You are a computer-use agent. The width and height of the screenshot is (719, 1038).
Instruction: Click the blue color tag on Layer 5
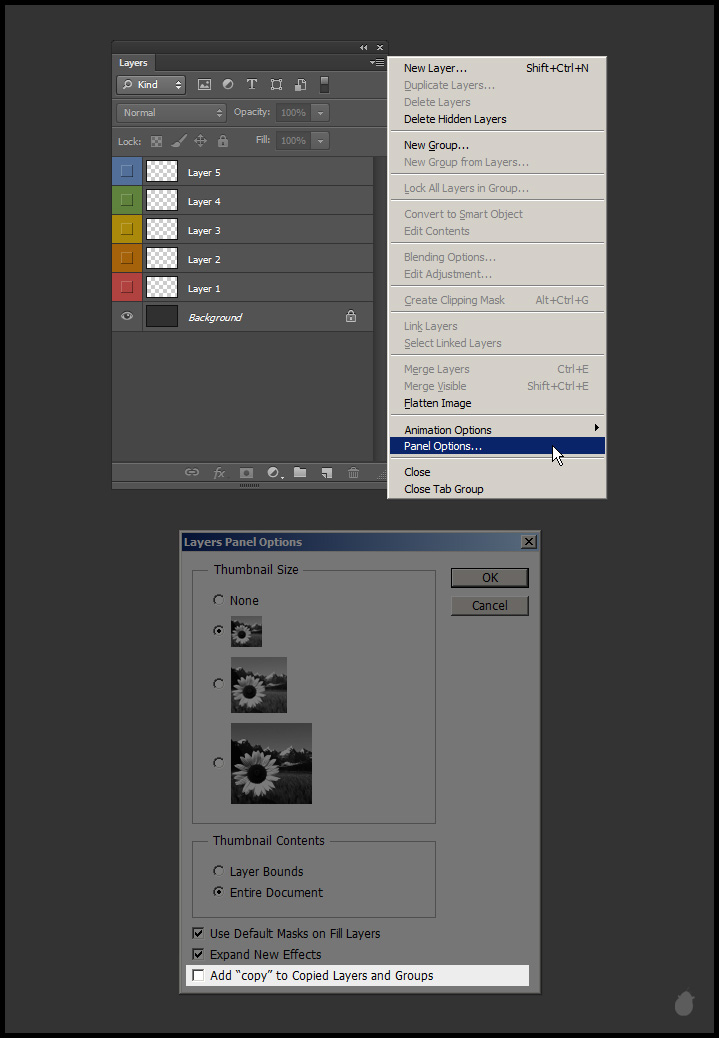(x=127, y=171)
